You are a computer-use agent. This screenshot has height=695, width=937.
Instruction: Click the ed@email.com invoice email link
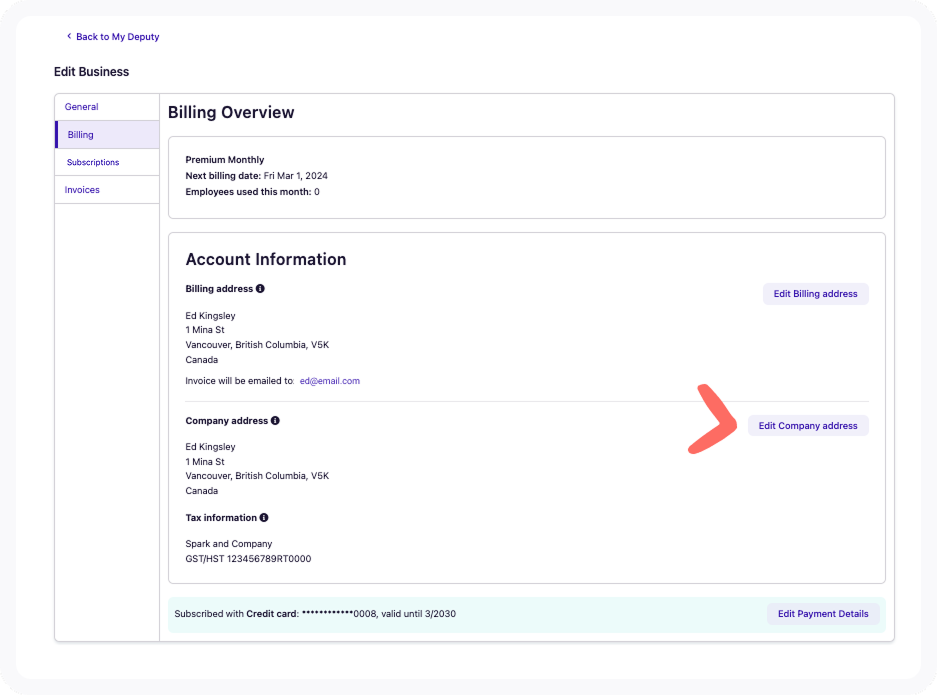329,381
